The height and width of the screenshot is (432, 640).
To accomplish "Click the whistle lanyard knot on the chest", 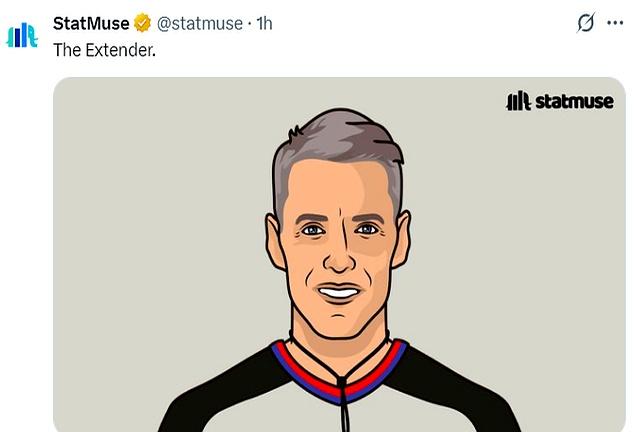I will pyautogui.click(x=342, y=384).
